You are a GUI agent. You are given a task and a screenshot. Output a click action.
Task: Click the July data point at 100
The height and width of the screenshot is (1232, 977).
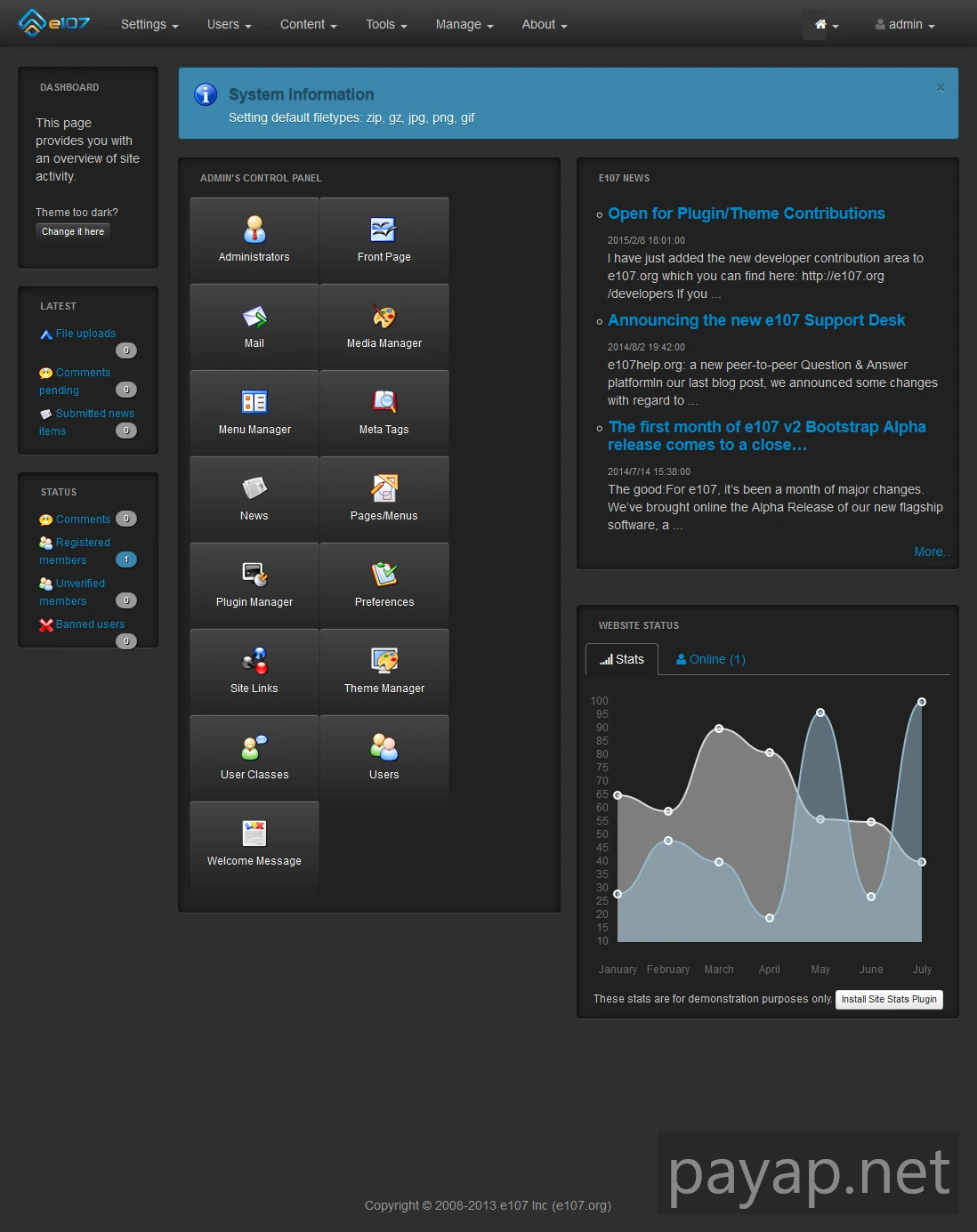pyautogui.click(x=922, y=702)
